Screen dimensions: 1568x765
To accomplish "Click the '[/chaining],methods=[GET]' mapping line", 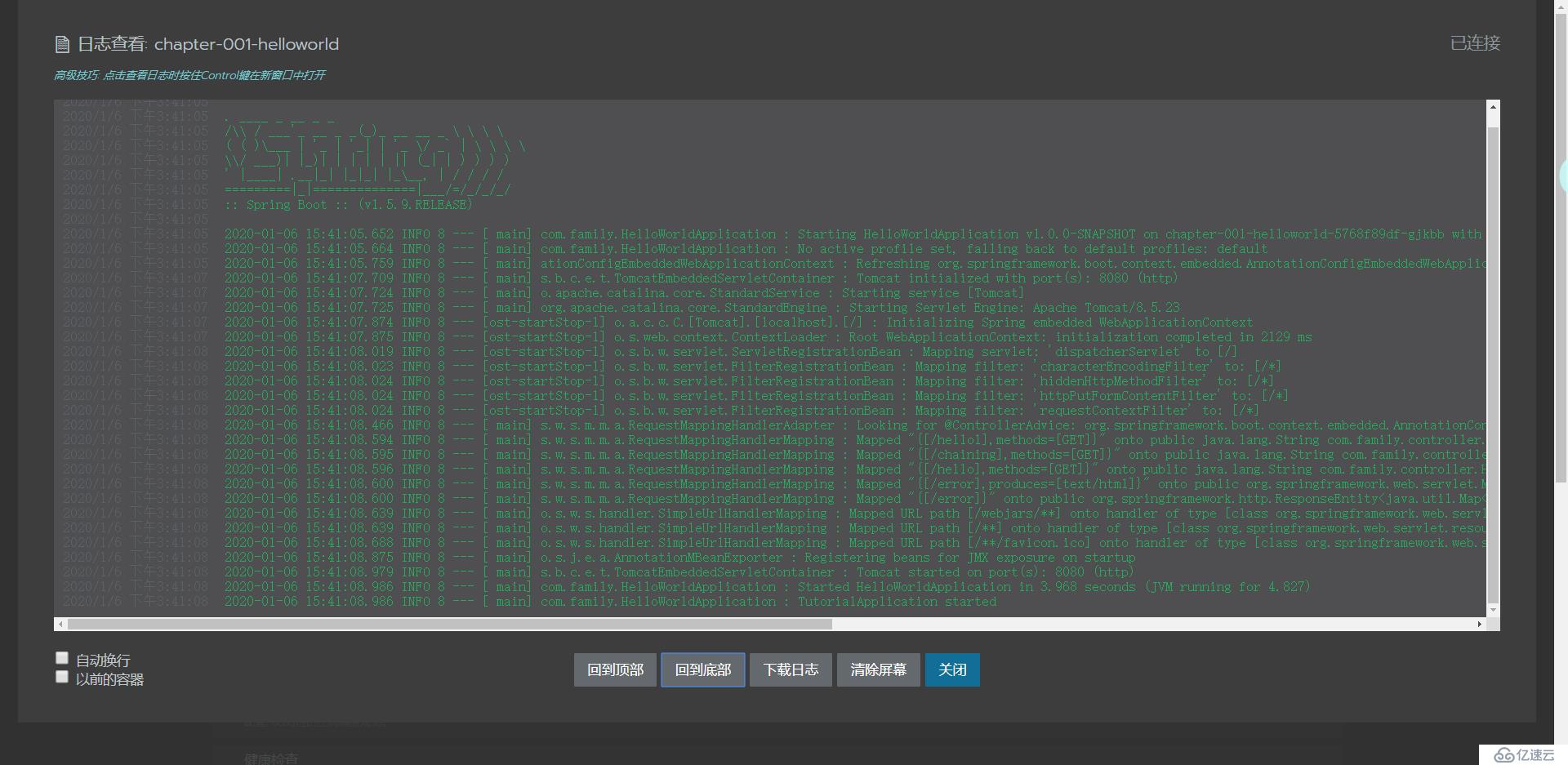I will pyautogui.click(x=855, y=455).
